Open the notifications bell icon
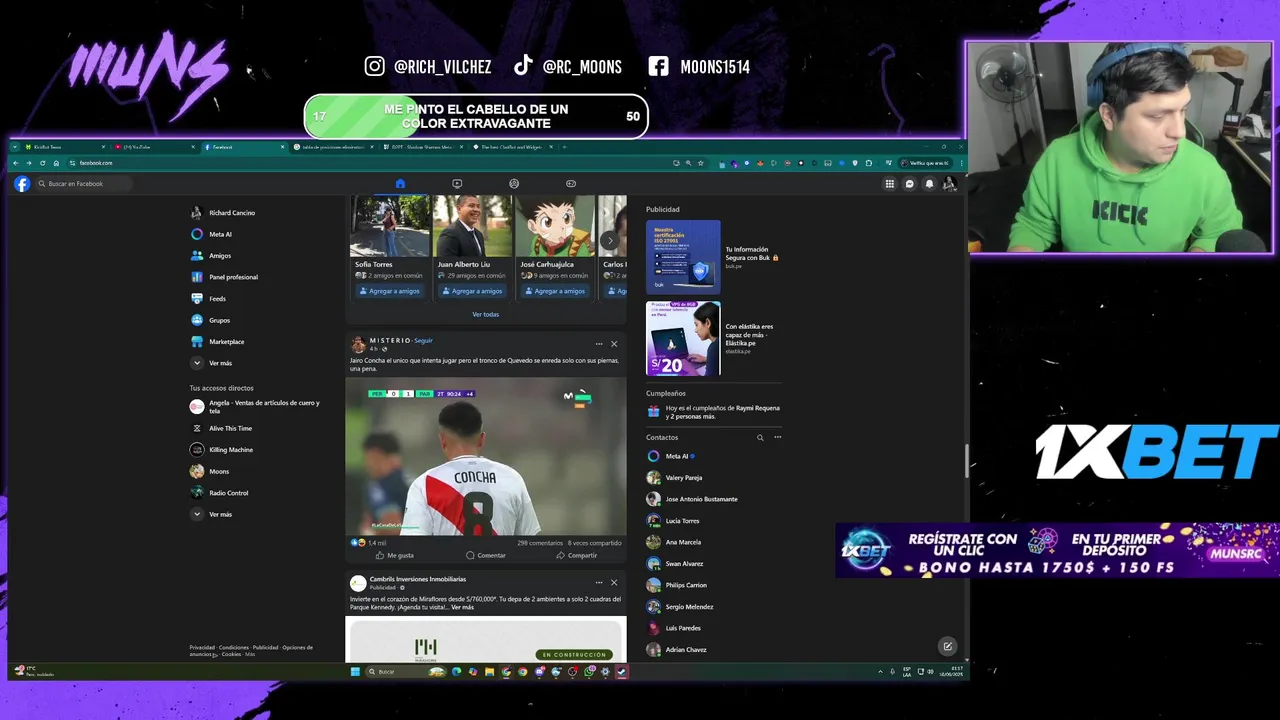Screen dimensions: 1280x720 (x=929, y=184)
